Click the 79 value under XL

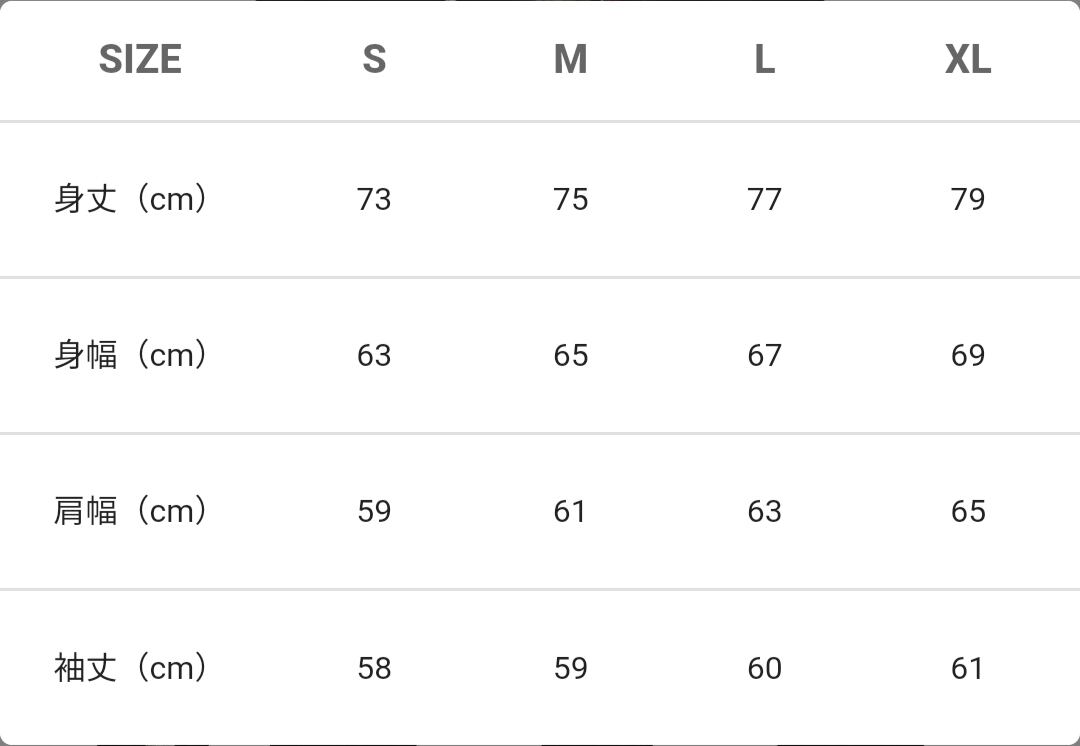click(x=967, y=199)
